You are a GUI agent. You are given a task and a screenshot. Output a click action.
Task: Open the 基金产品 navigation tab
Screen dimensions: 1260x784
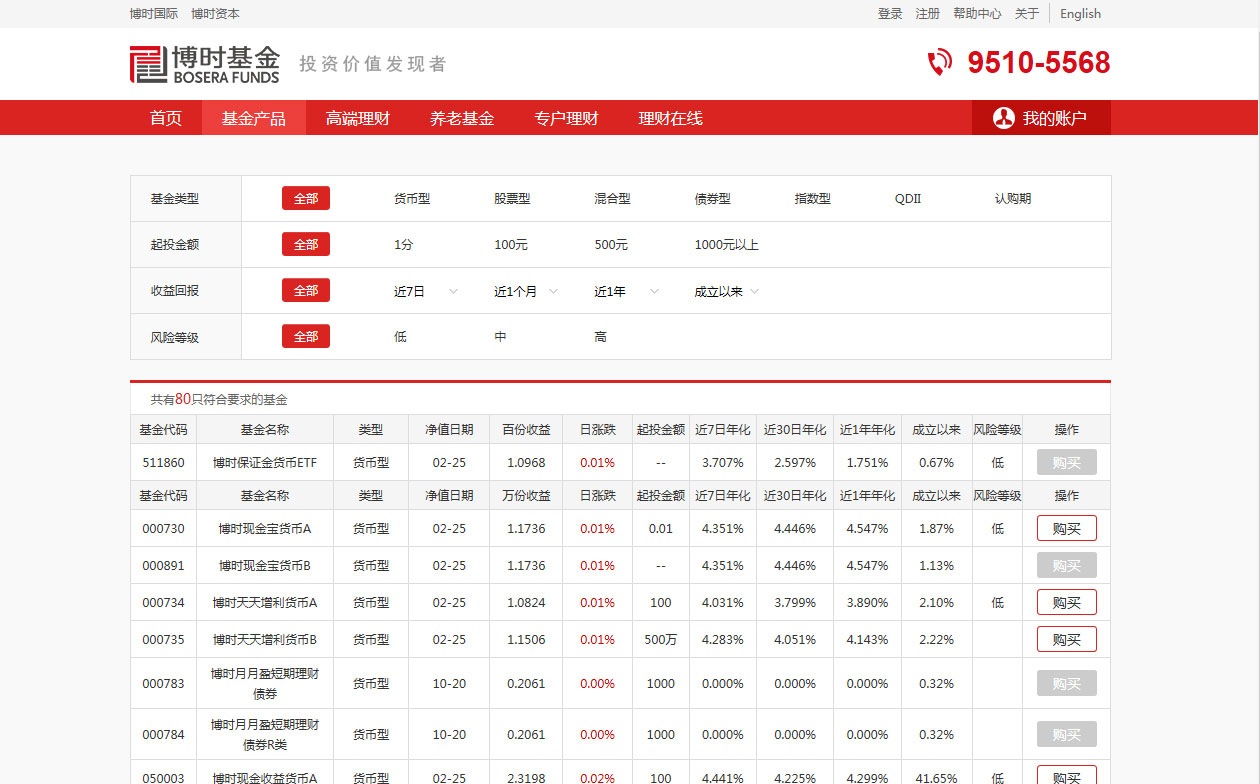point(254,118)
